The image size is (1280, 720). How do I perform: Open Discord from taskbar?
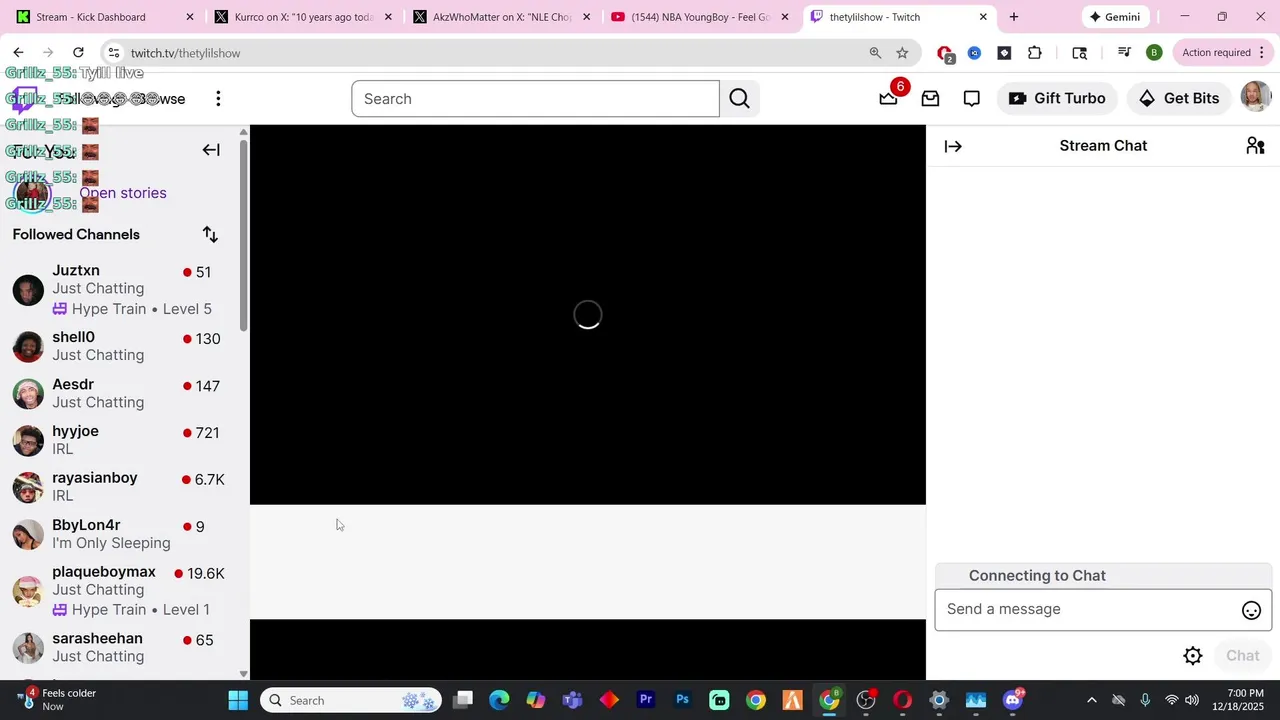(1012, 700)
